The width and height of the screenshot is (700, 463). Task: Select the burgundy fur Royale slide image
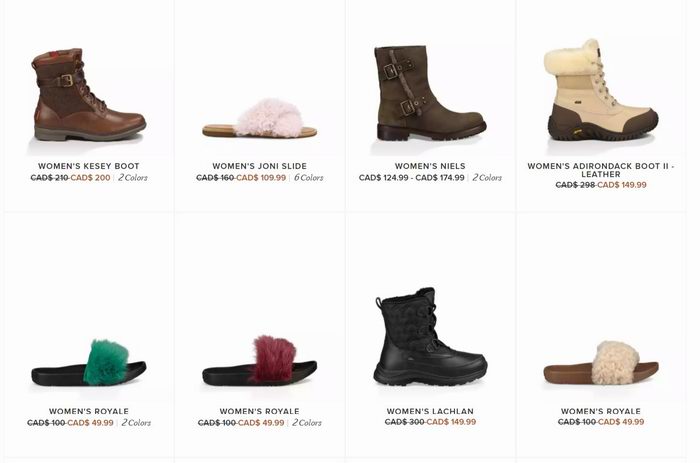259,360
